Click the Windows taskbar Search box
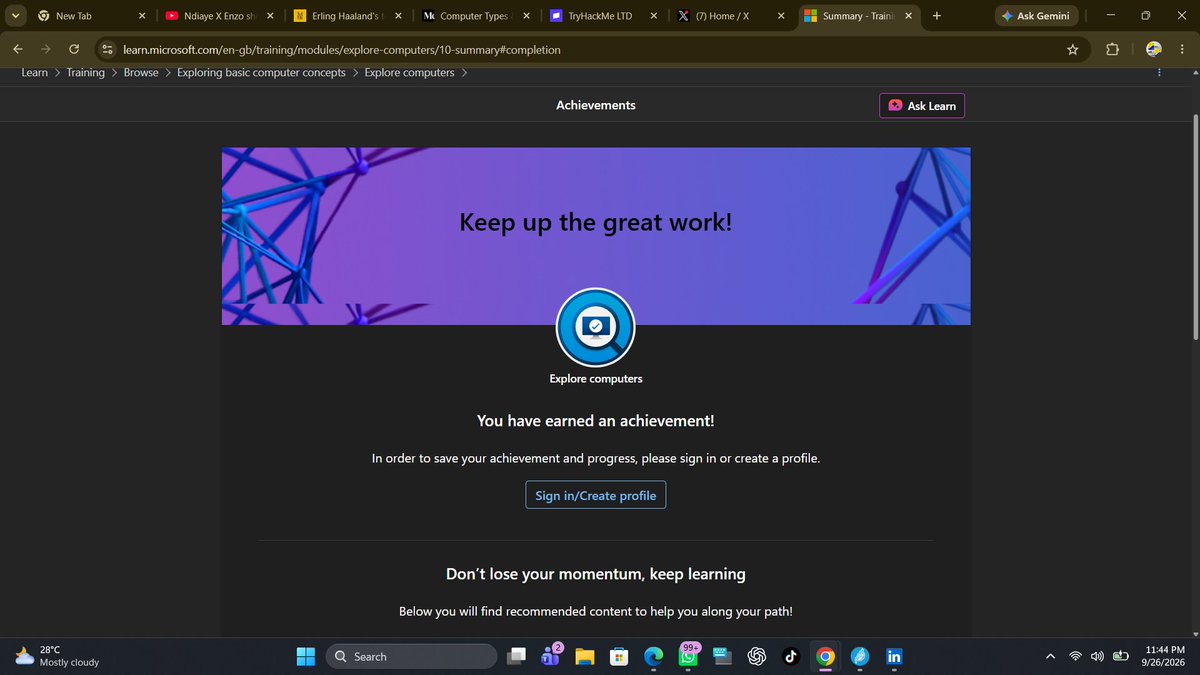Image resolution: width=1200 pixels, height=675 pixels. [411, 656]
